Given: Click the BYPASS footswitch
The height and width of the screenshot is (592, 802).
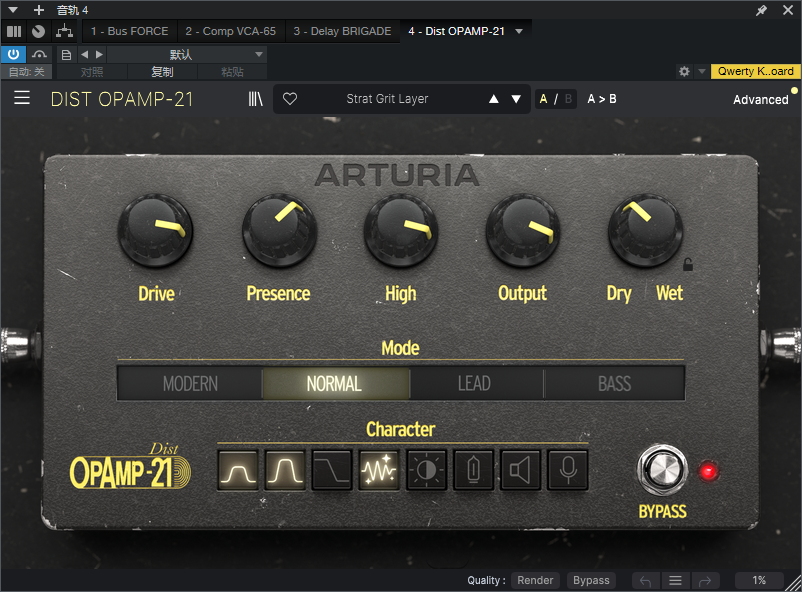Looking at the screenshot, I should pyautogui.click(x=662, y=470).
